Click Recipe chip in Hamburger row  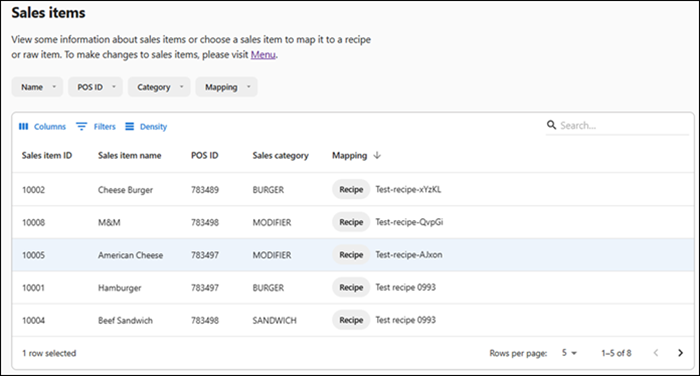(x=351, y=287)
